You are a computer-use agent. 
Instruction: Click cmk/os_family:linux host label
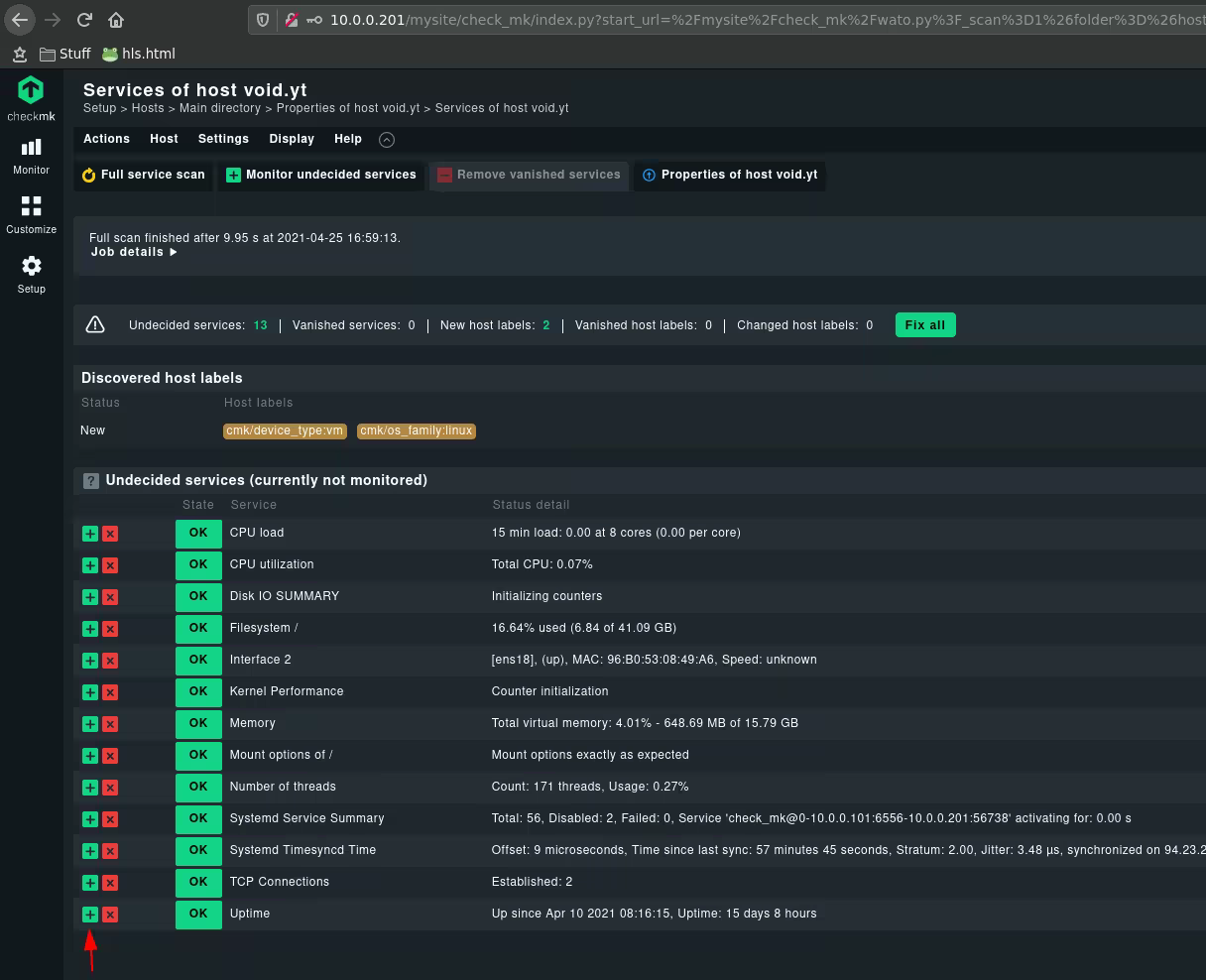coord(417,430)
